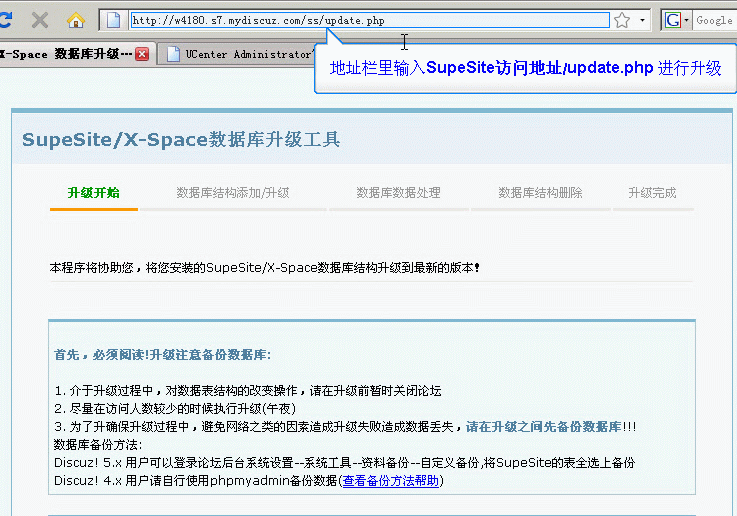Bookmark this page with the star icon
This screenshot has width=737, height=516.
[622, 20]
